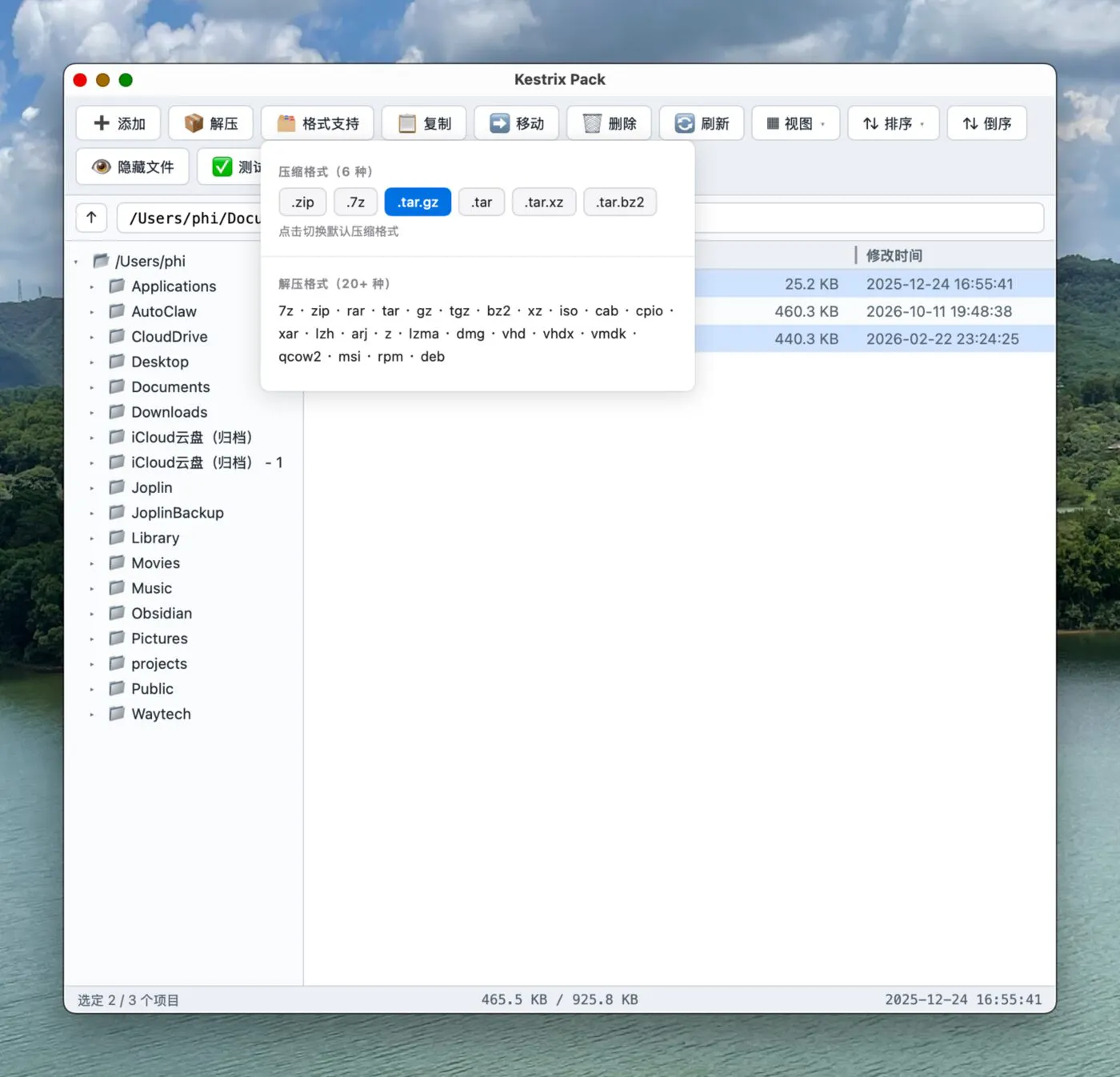
Task: Select the Pictures folder in the sidebar
Action: [159, 638]
